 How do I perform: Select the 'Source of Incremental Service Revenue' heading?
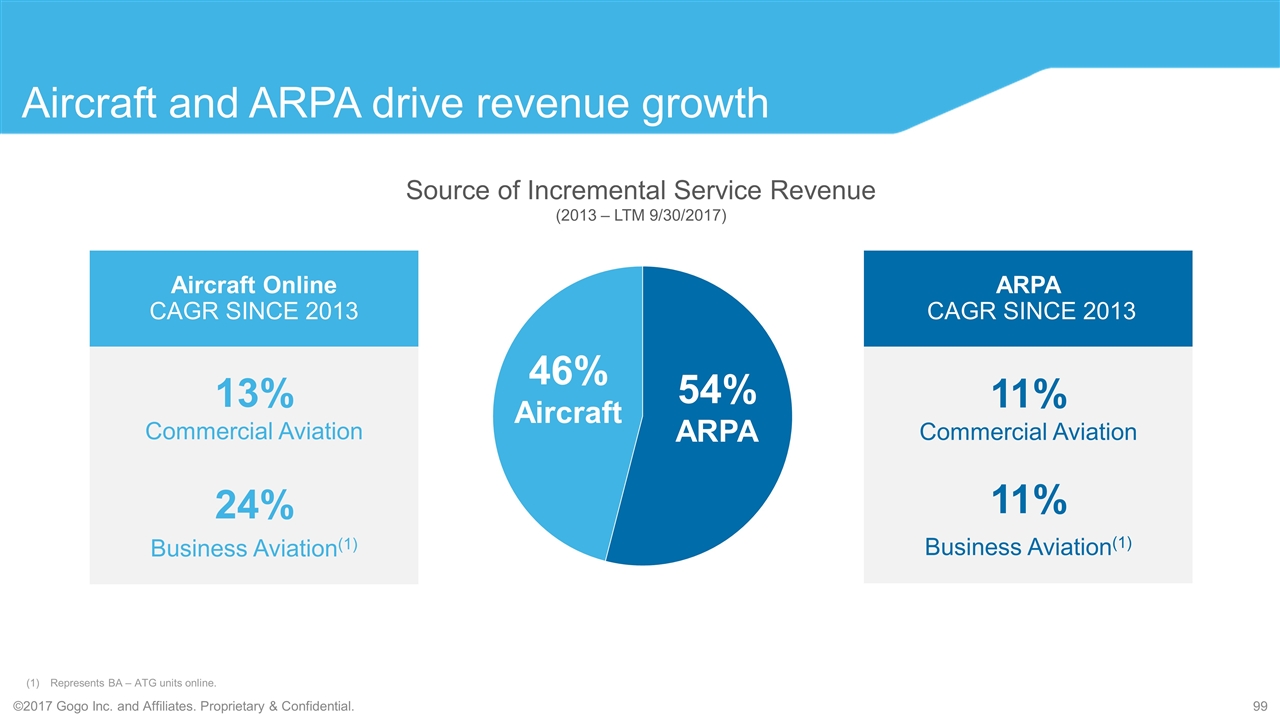coord(640,191)
